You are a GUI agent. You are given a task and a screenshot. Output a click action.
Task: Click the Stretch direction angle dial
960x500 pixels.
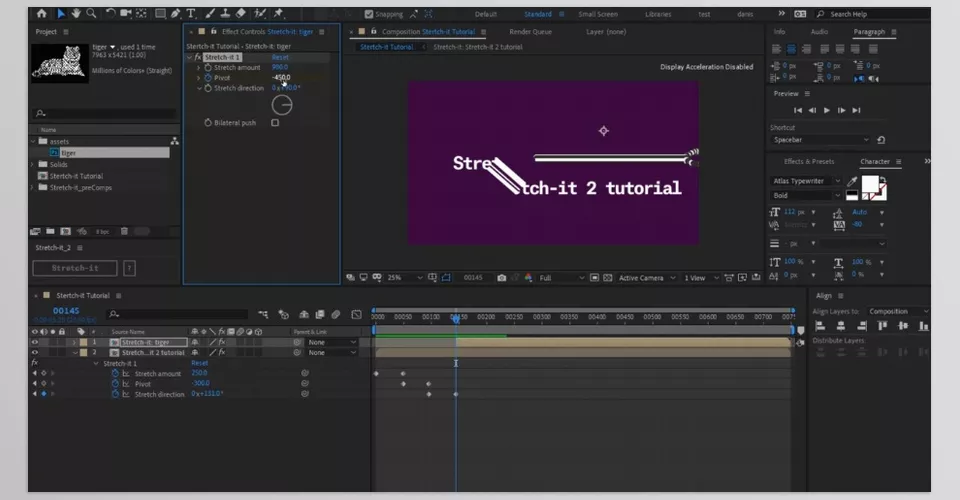tap(282, 105)
